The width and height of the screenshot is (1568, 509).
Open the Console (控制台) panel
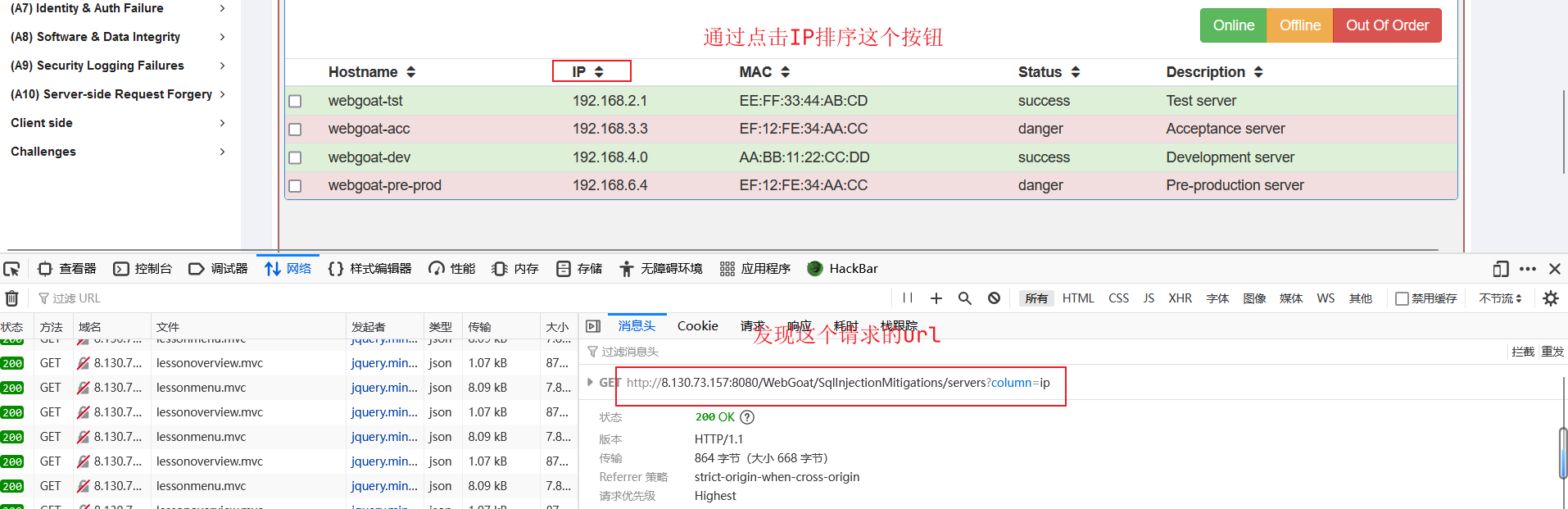pyautogui.click(x=143, y=269)
